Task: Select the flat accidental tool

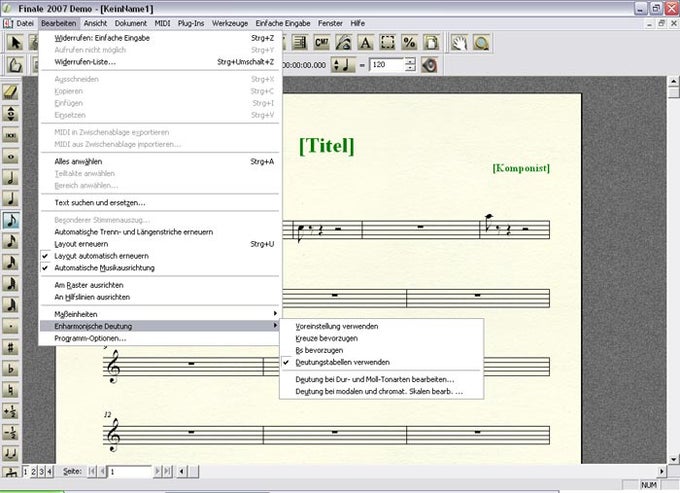Action: (10, 369)
